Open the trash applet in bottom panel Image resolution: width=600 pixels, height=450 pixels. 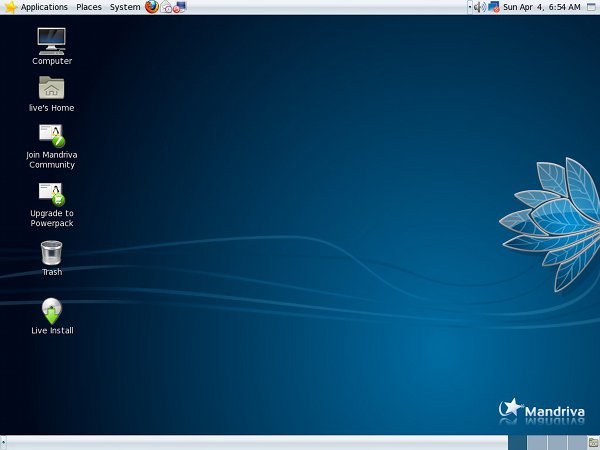[x=593, y=443]
